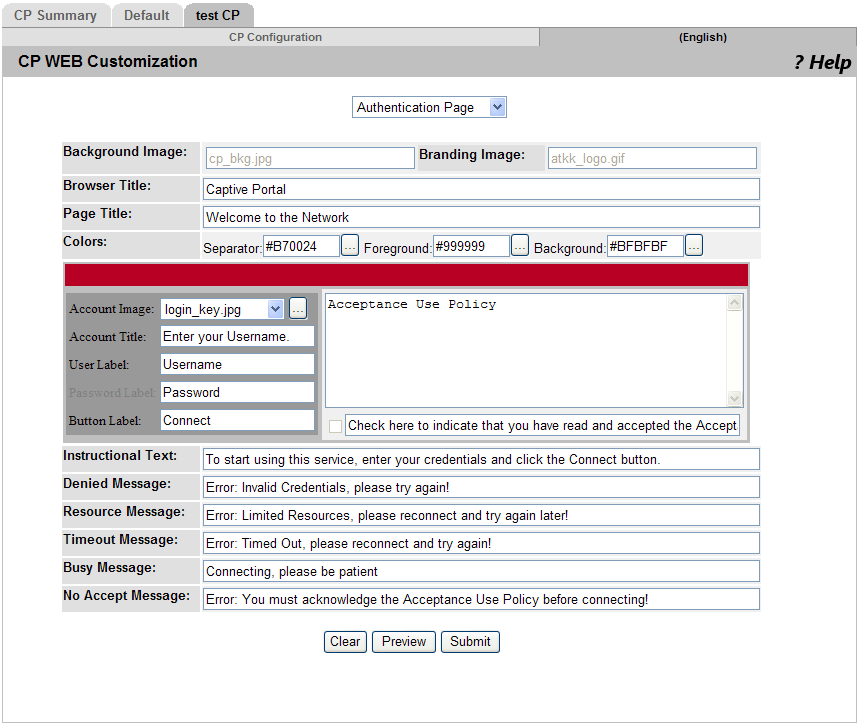Open the Separator color picker button
859x726 pixels.
[349, 245]
